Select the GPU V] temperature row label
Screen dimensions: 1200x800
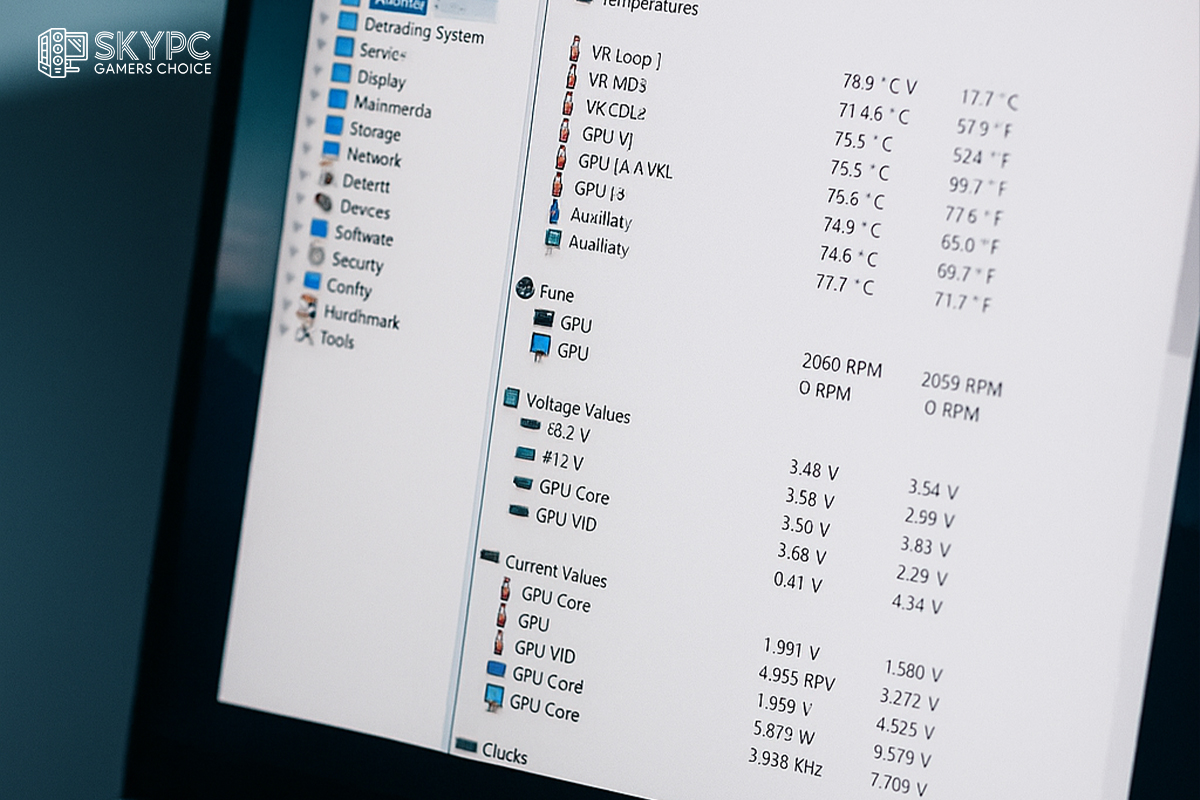(606, 137)
